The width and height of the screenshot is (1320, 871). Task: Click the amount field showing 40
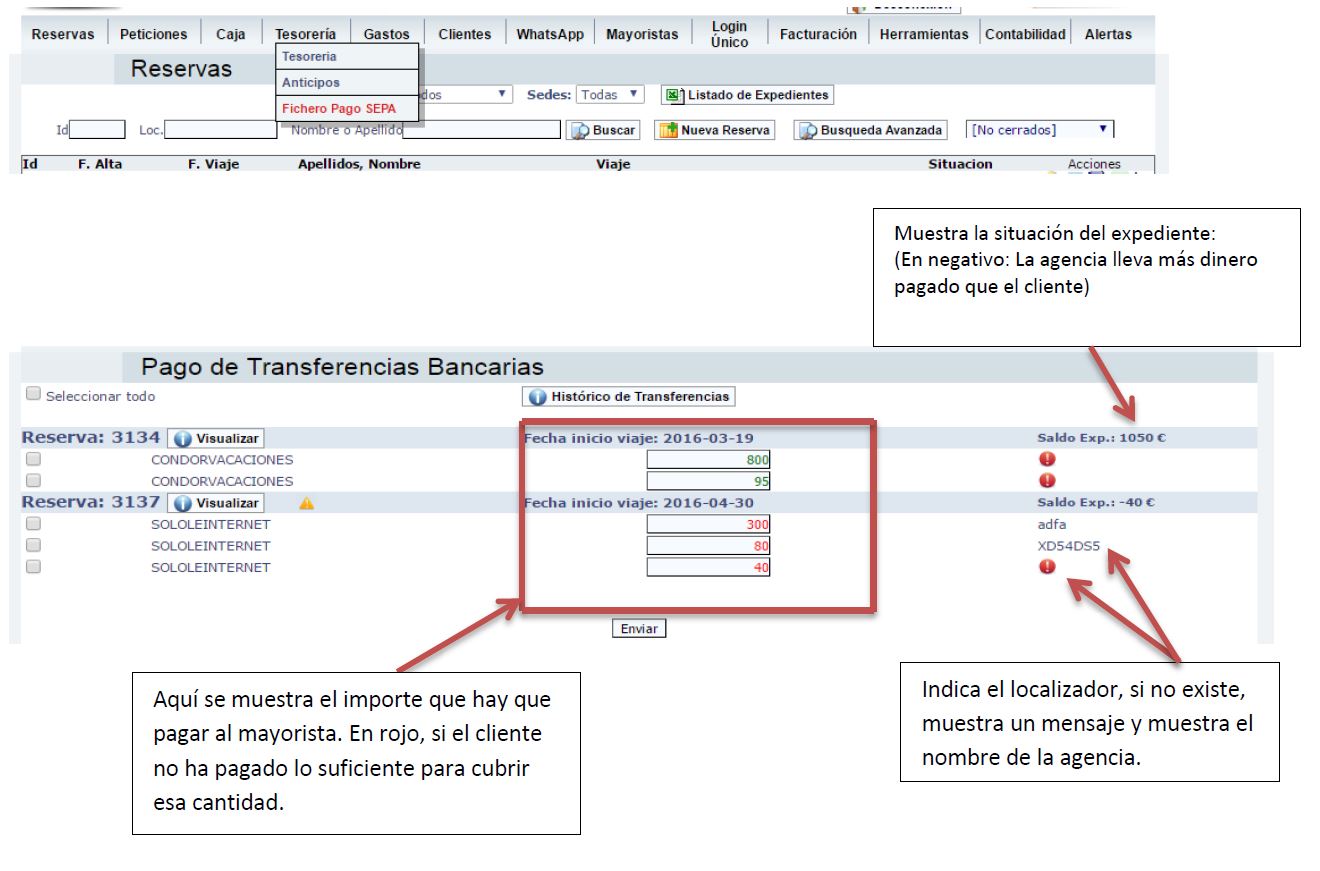pos(708,567)
